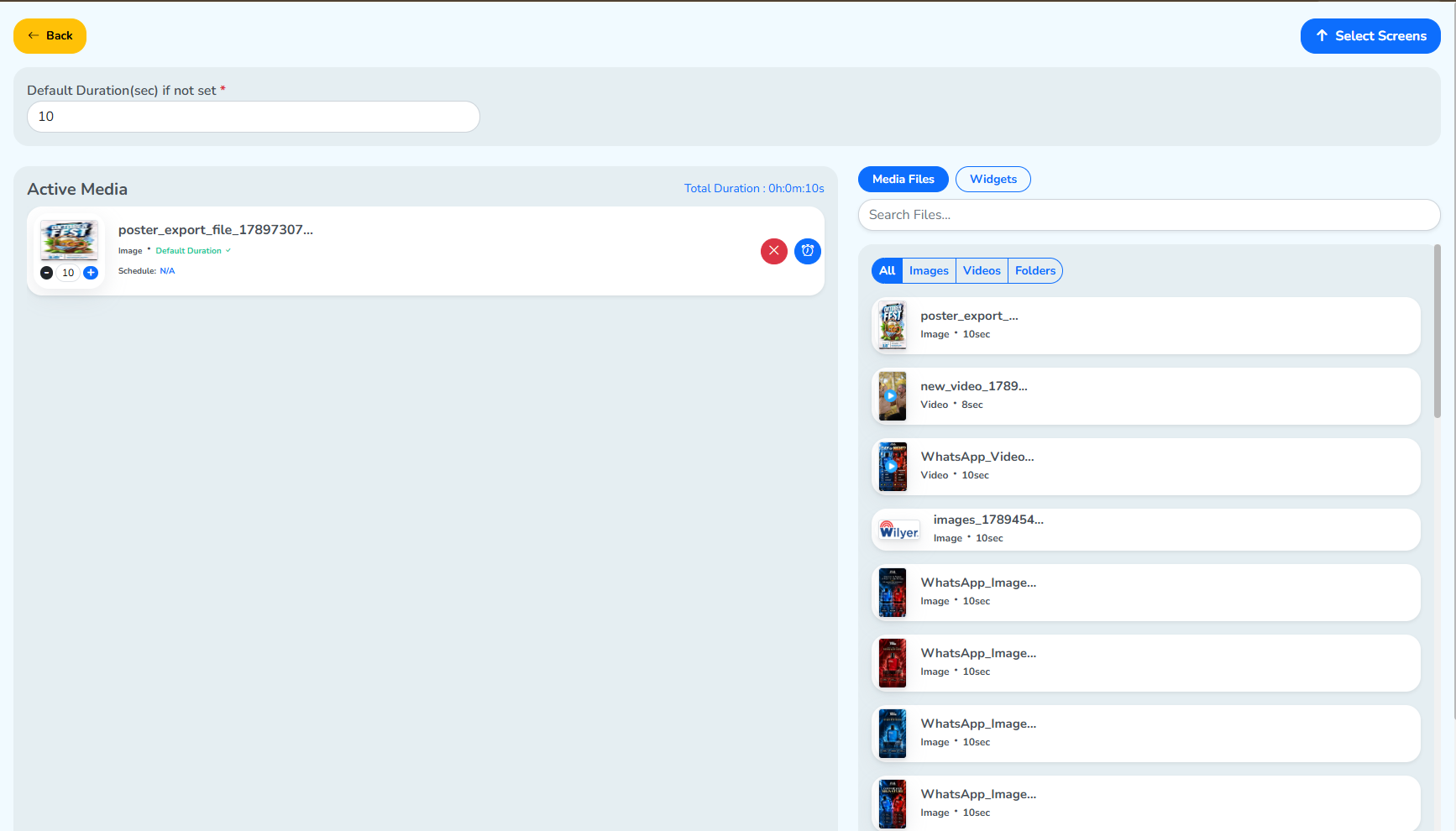Click the Active Media heading
This screenshot has height=831, width=1456.
[77, 190]
